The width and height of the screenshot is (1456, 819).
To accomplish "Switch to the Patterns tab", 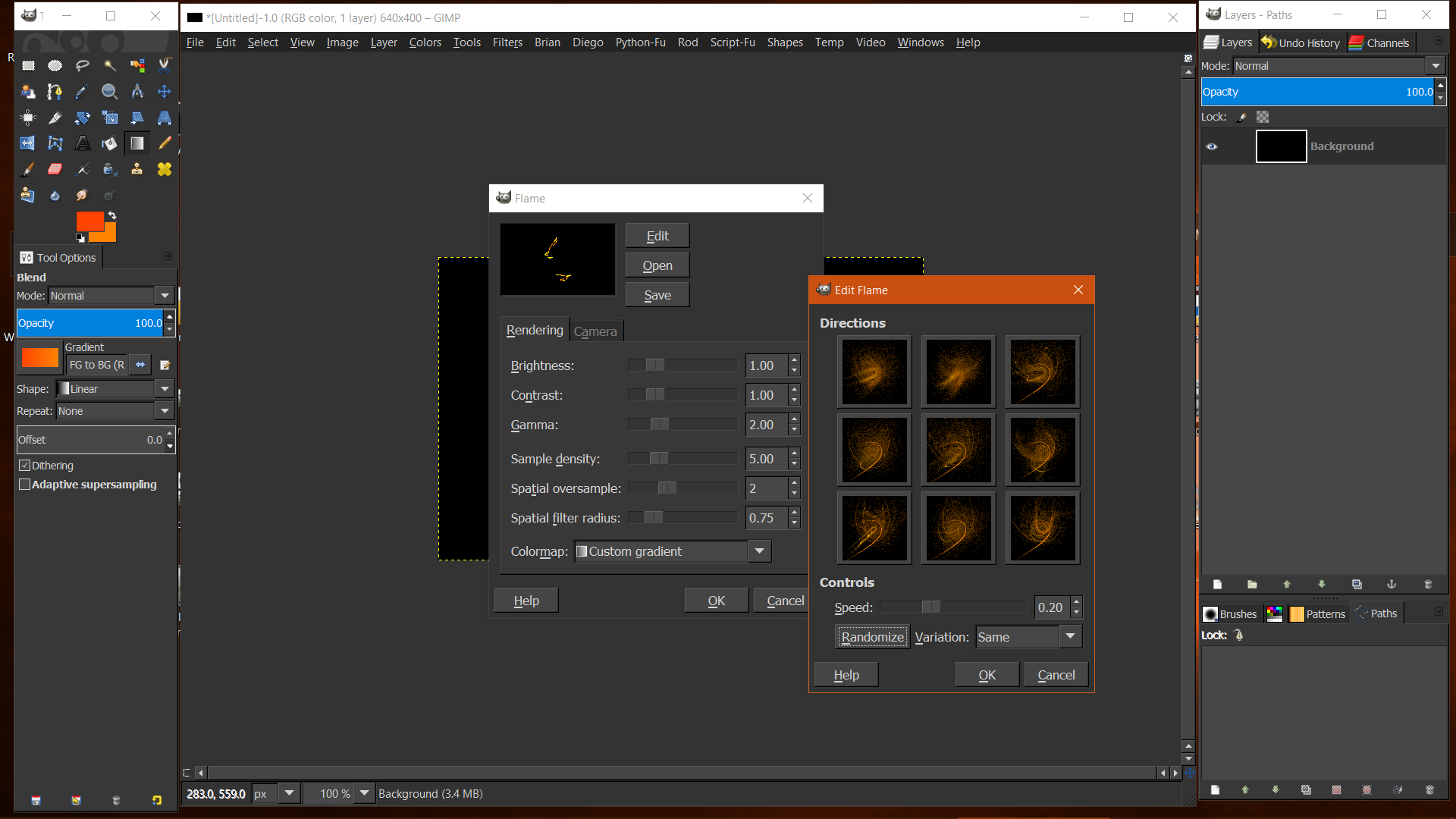I will click(x=1318, y=613).
